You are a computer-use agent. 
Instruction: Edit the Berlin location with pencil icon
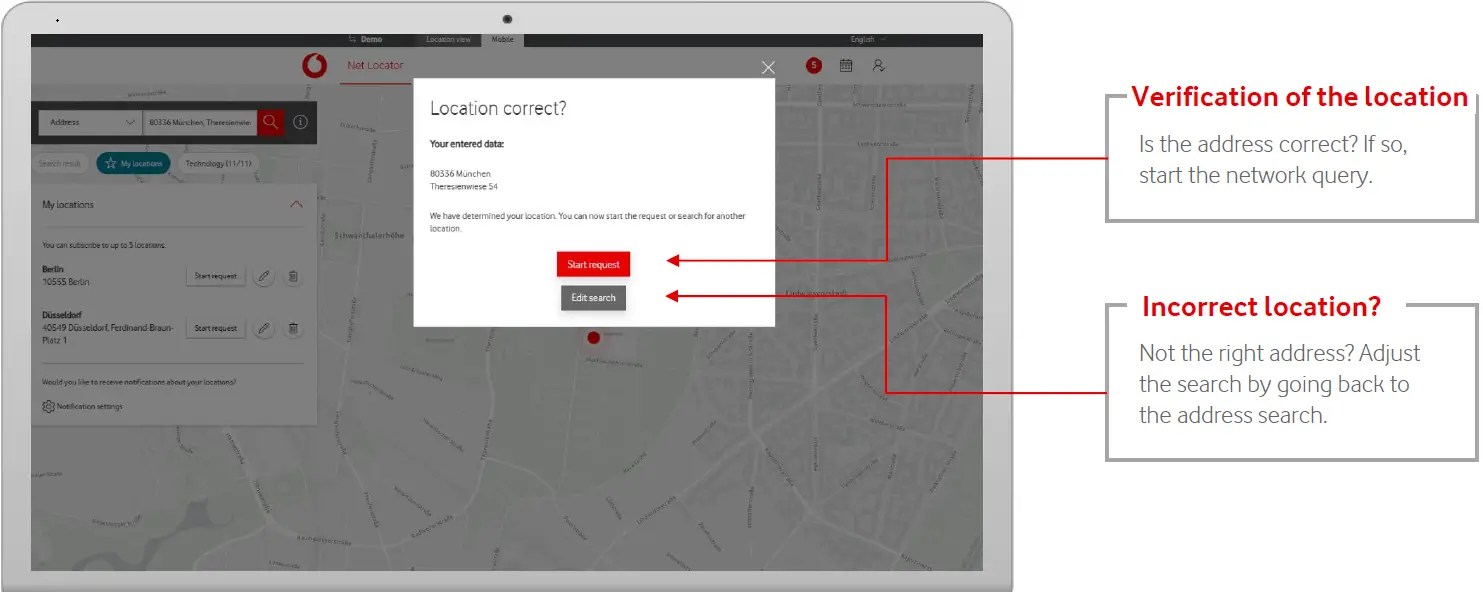pos(264,277)
